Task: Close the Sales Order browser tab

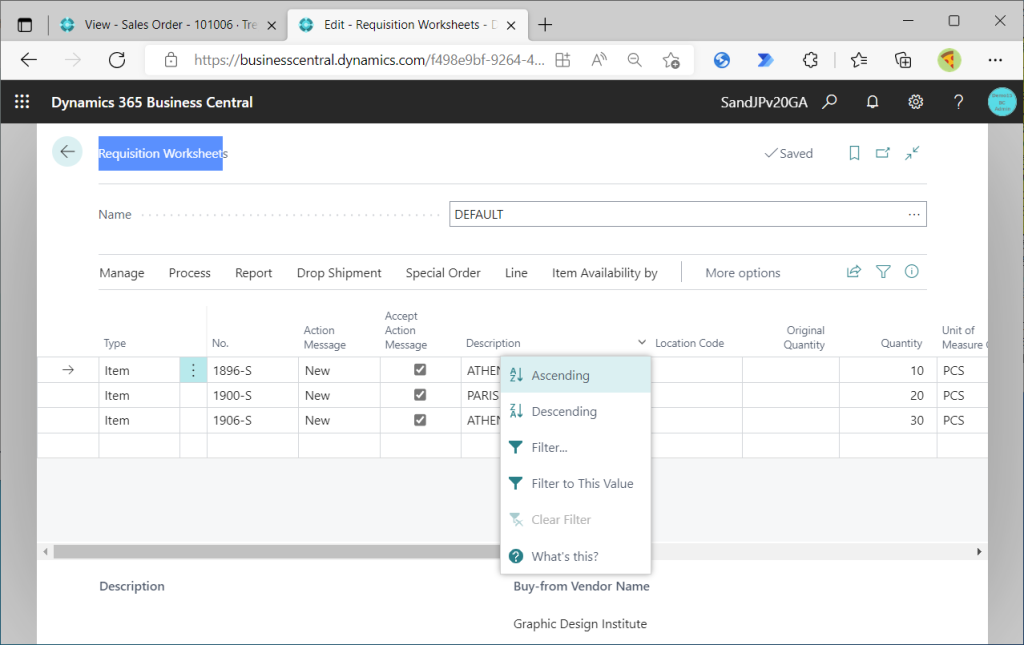Action: [x=272, y=25]
